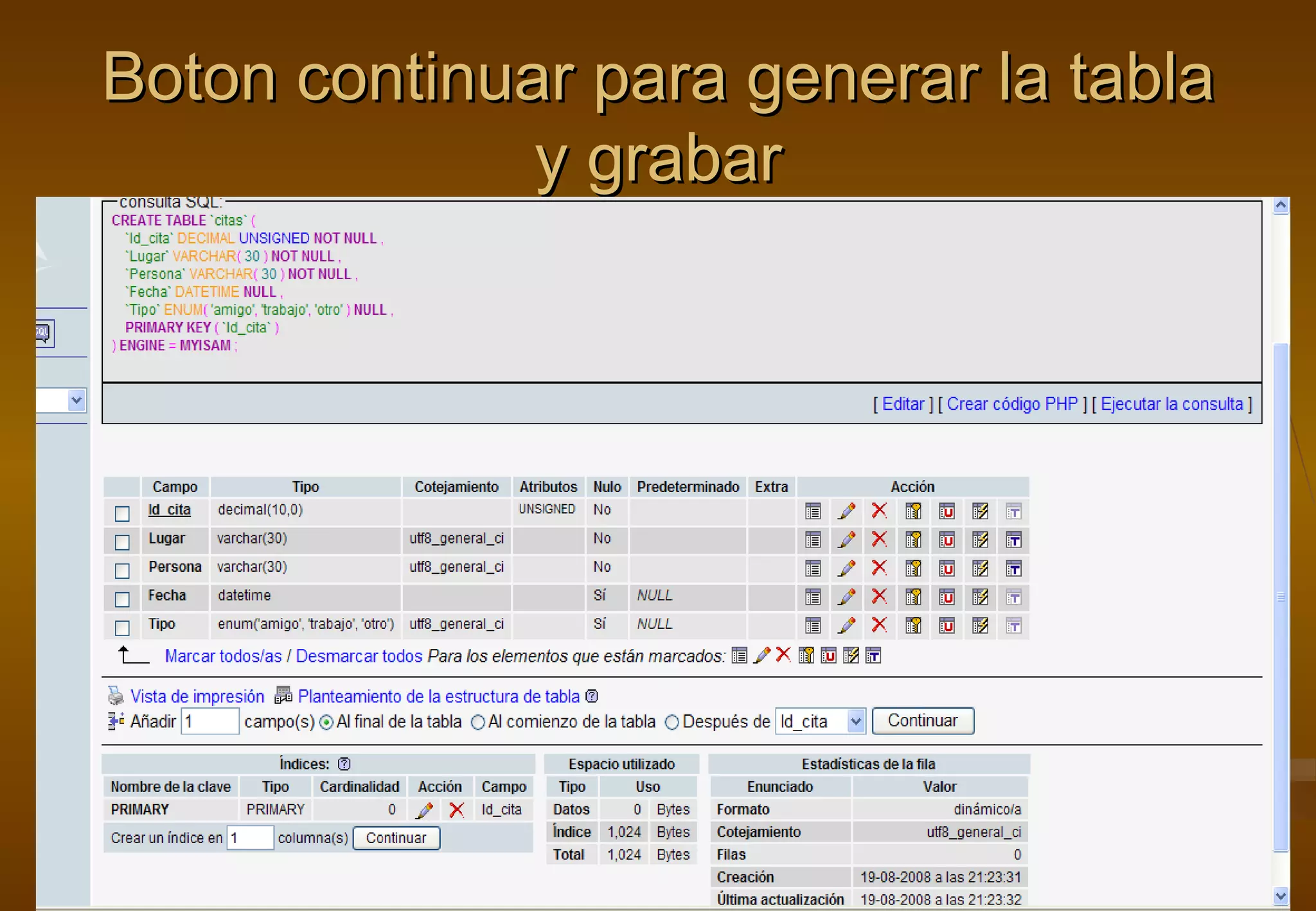
Task: Focus the 'Crear un índice en' columns input
Action: point(250,838)
